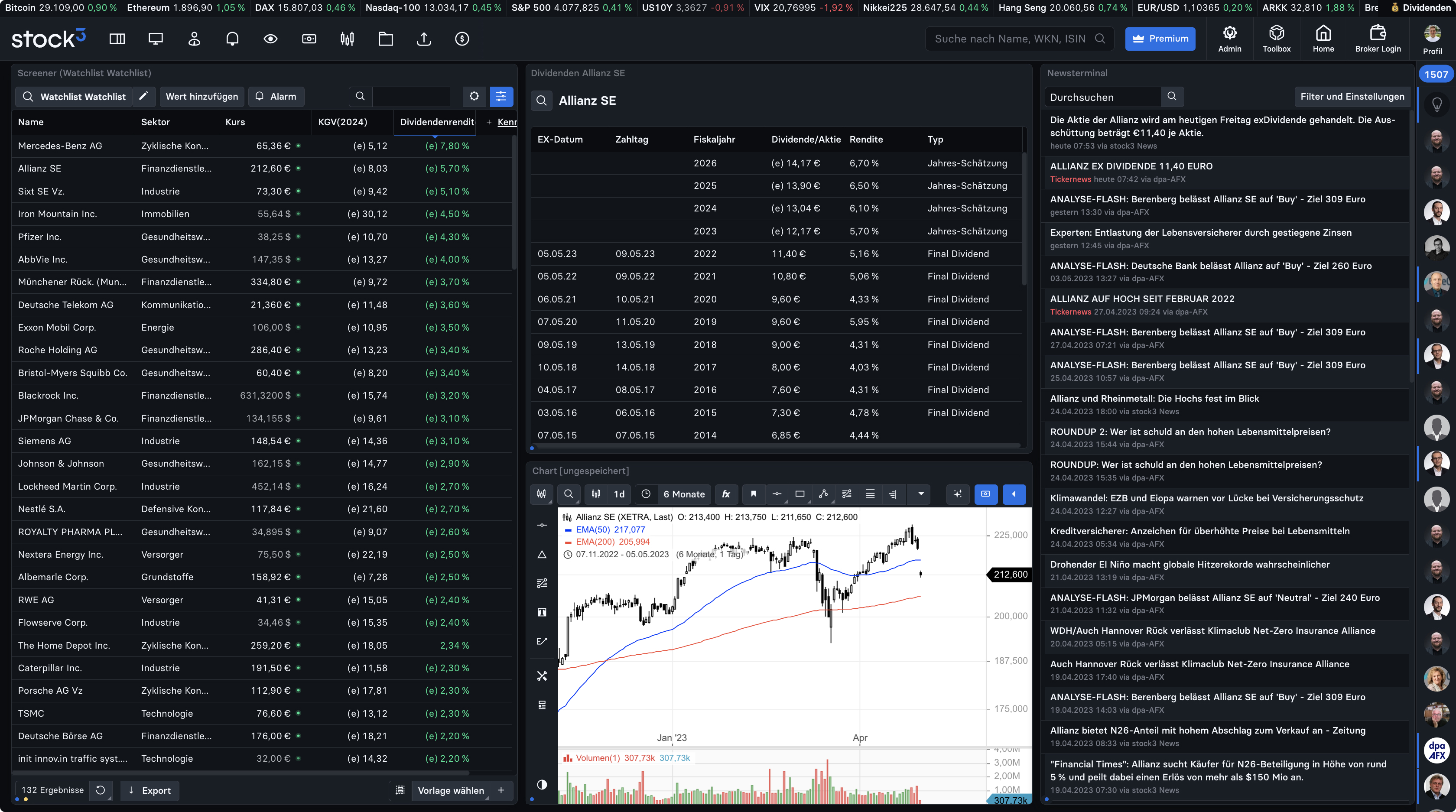Click the upload/share icon in header
1456x812 pixels.
pos(424,39)
